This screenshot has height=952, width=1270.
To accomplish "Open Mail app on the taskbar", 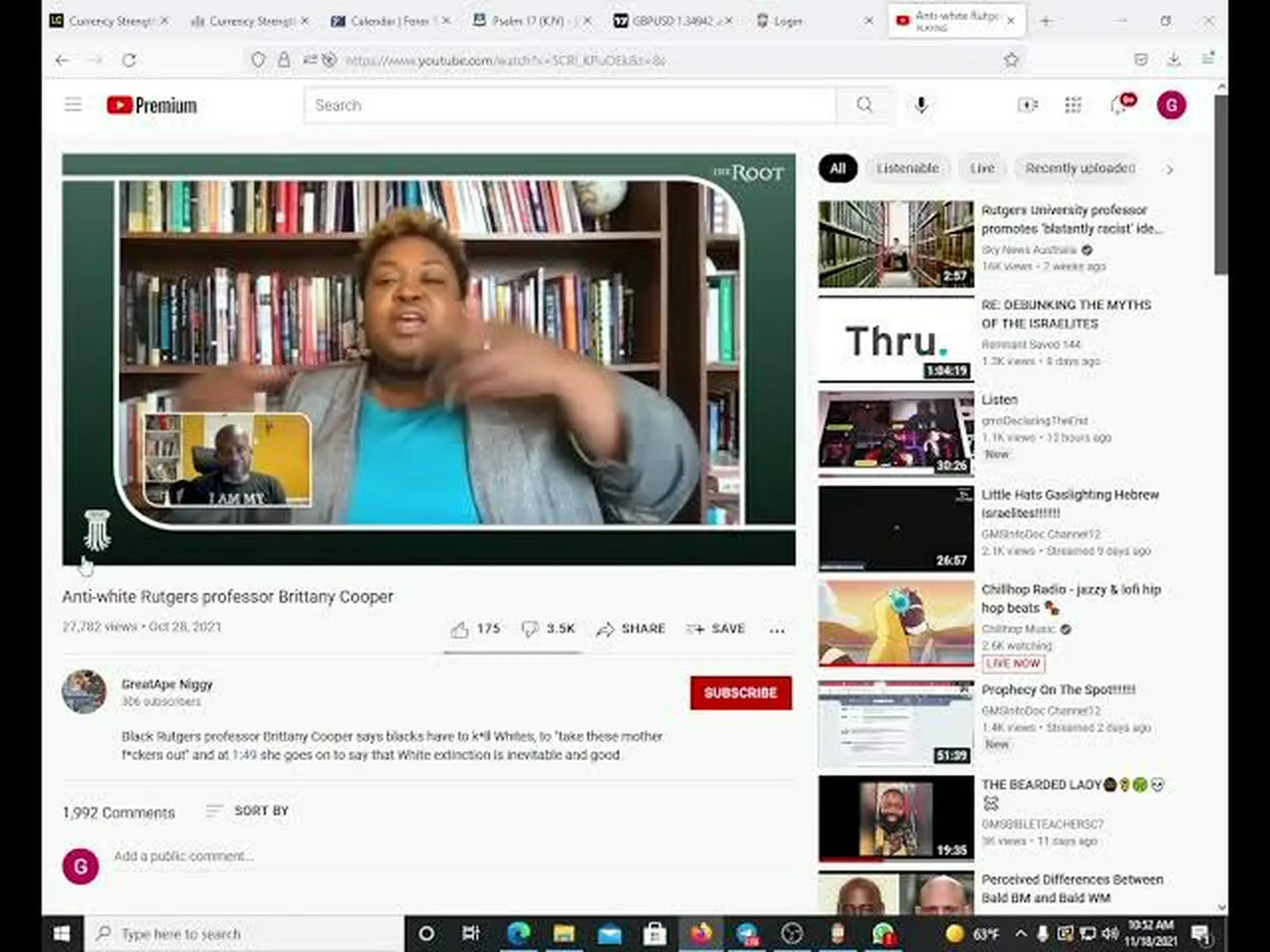I will coord(609,933).
